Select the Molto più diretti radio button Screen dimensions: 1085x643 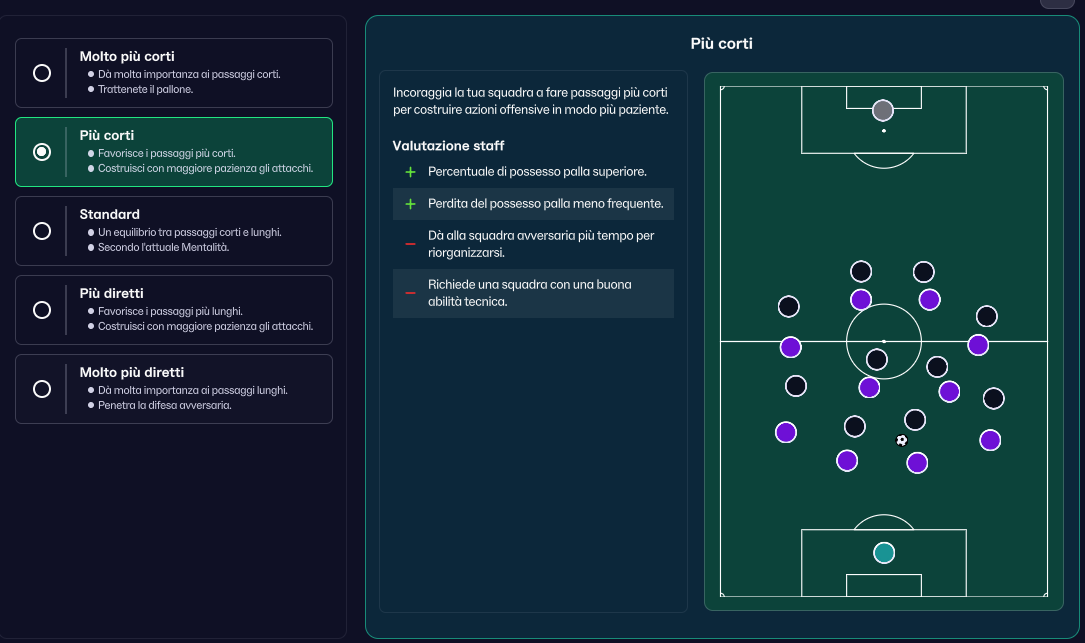point(42,388)
